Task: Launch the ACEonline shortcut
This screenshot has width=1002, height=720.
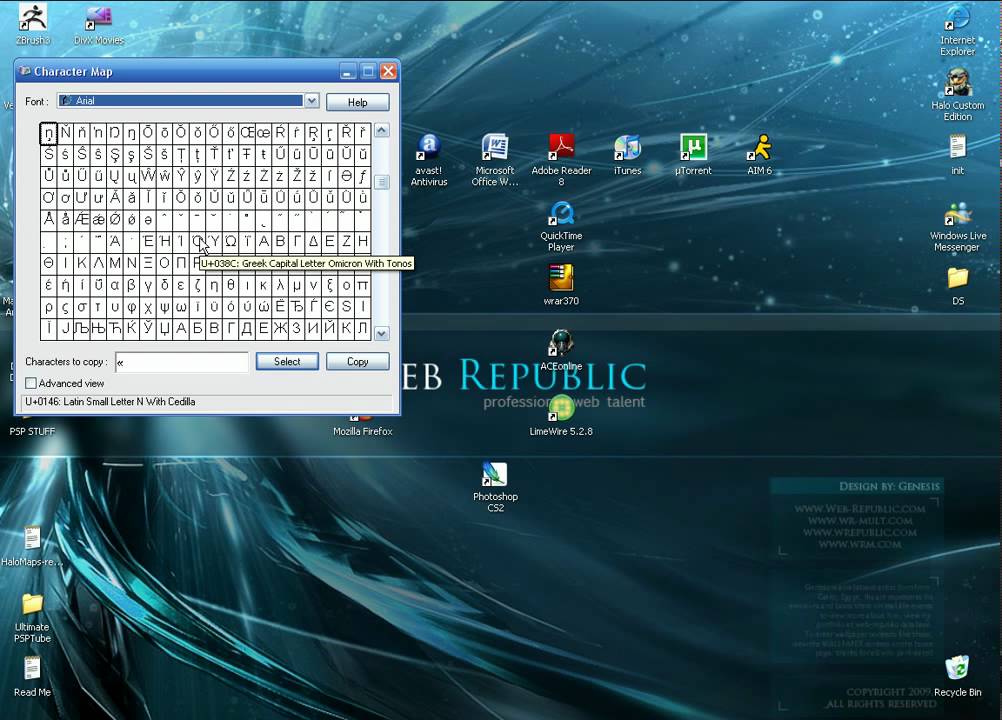Action: (x=561, y=350)
